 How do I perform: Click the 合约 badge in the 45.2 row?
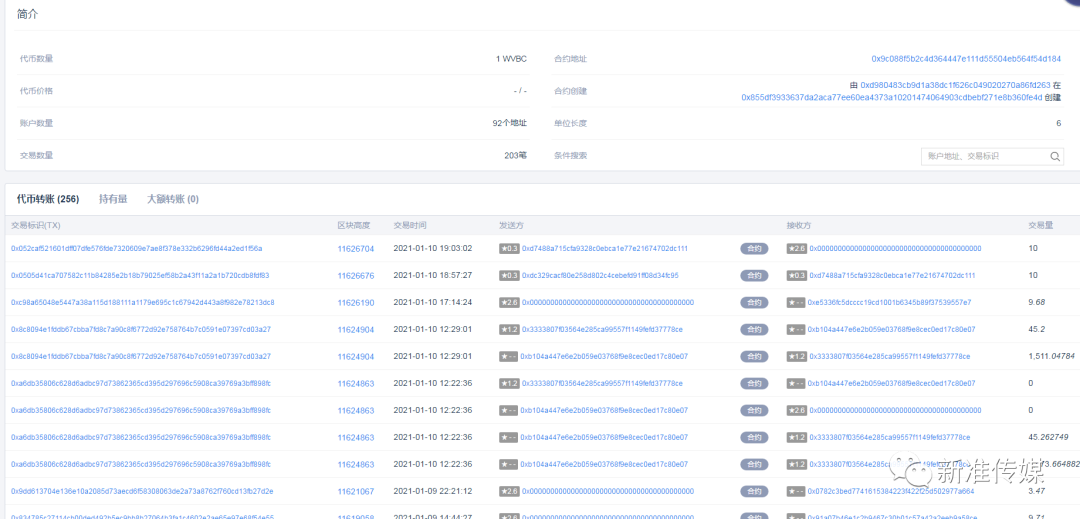point(754,330)
